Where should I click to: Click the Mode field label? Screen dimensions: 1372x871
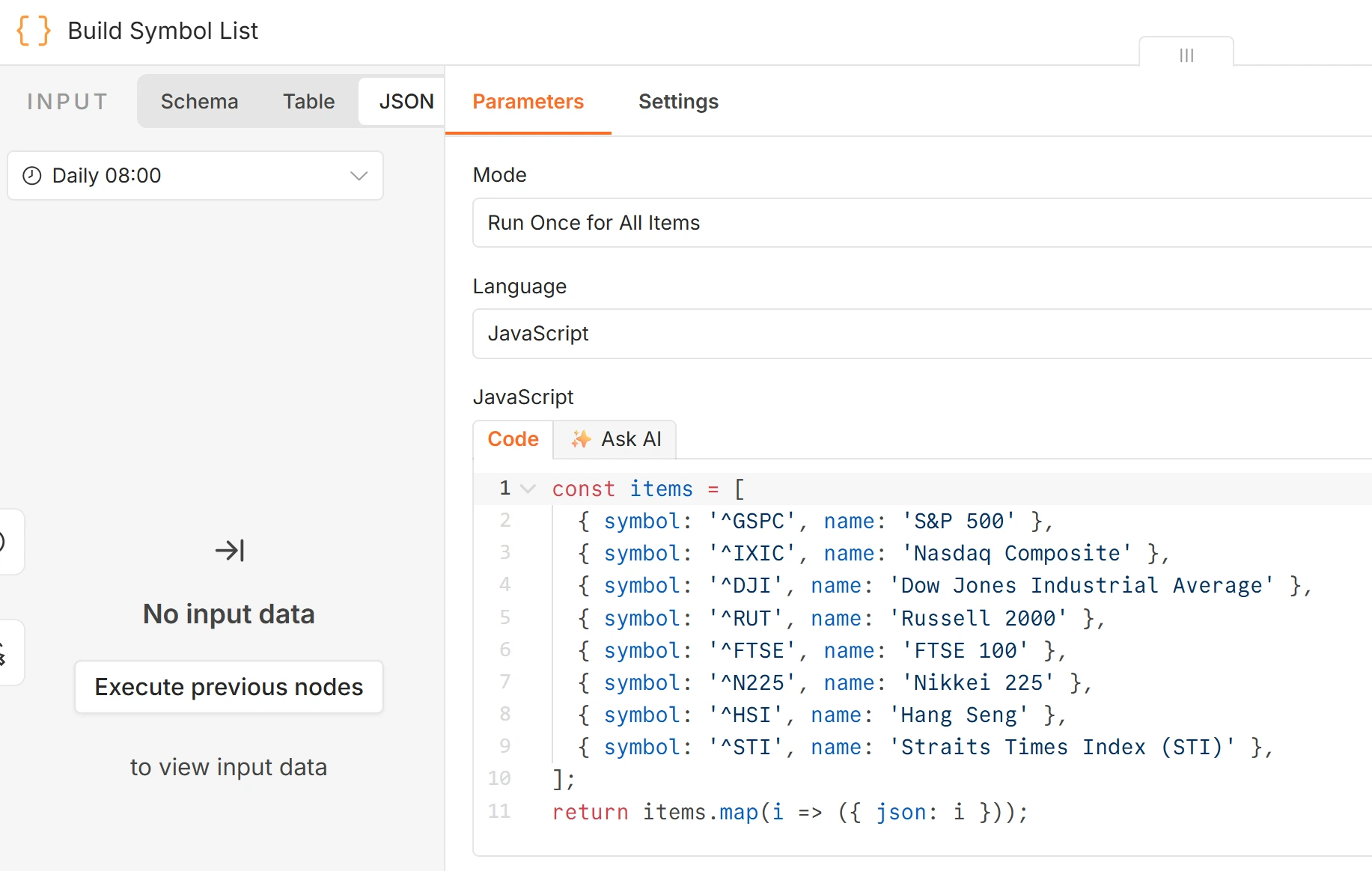tap(500, 175)
